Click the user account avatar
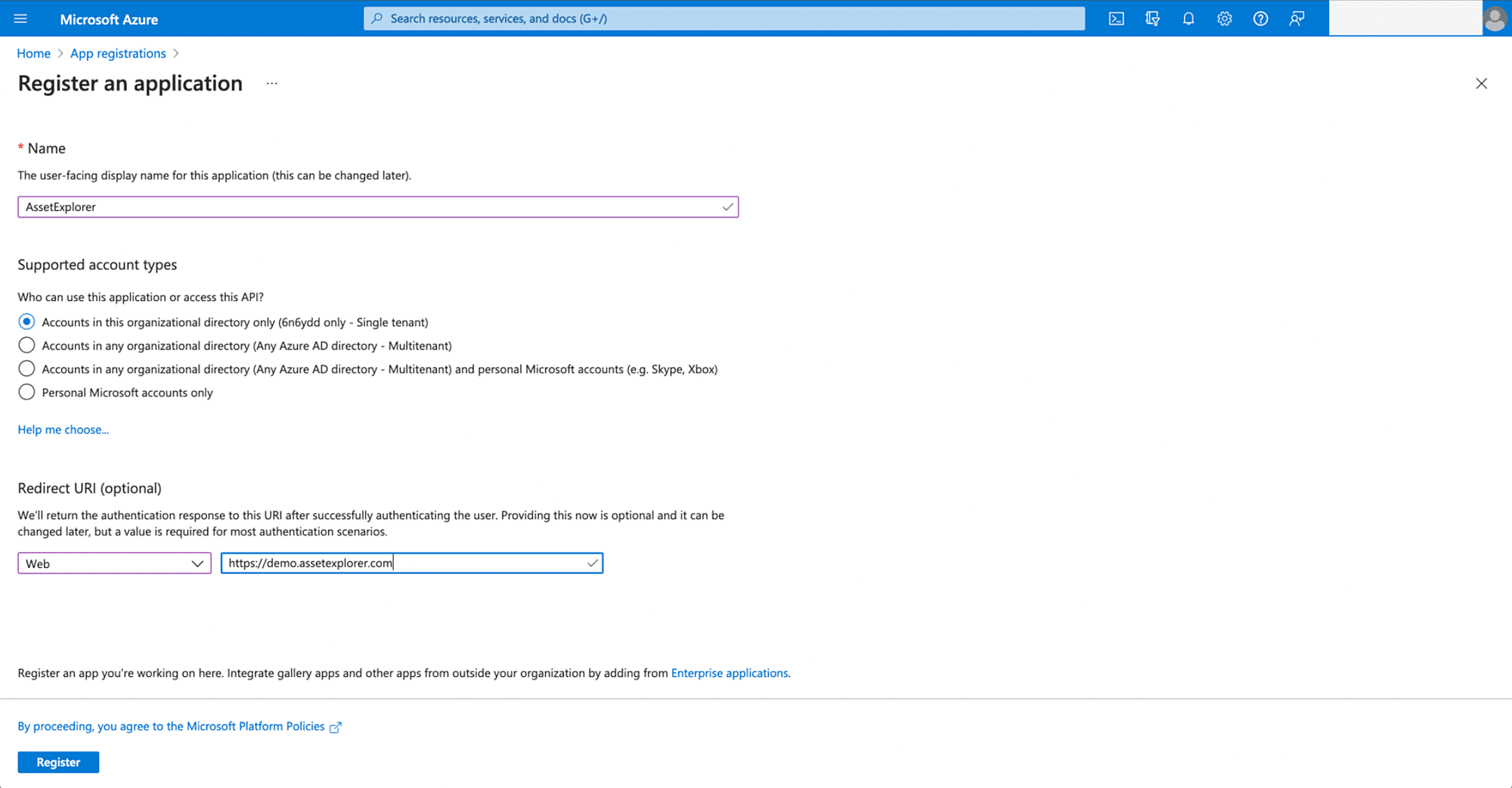1512x788 pixels. [1495, 19]
